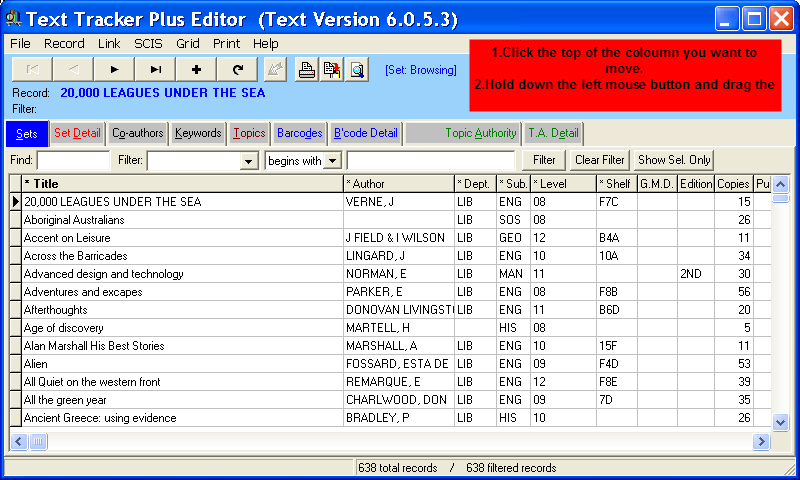Click the print preview magnifier icon
800x480 pixels.
[x=357, y=69]
